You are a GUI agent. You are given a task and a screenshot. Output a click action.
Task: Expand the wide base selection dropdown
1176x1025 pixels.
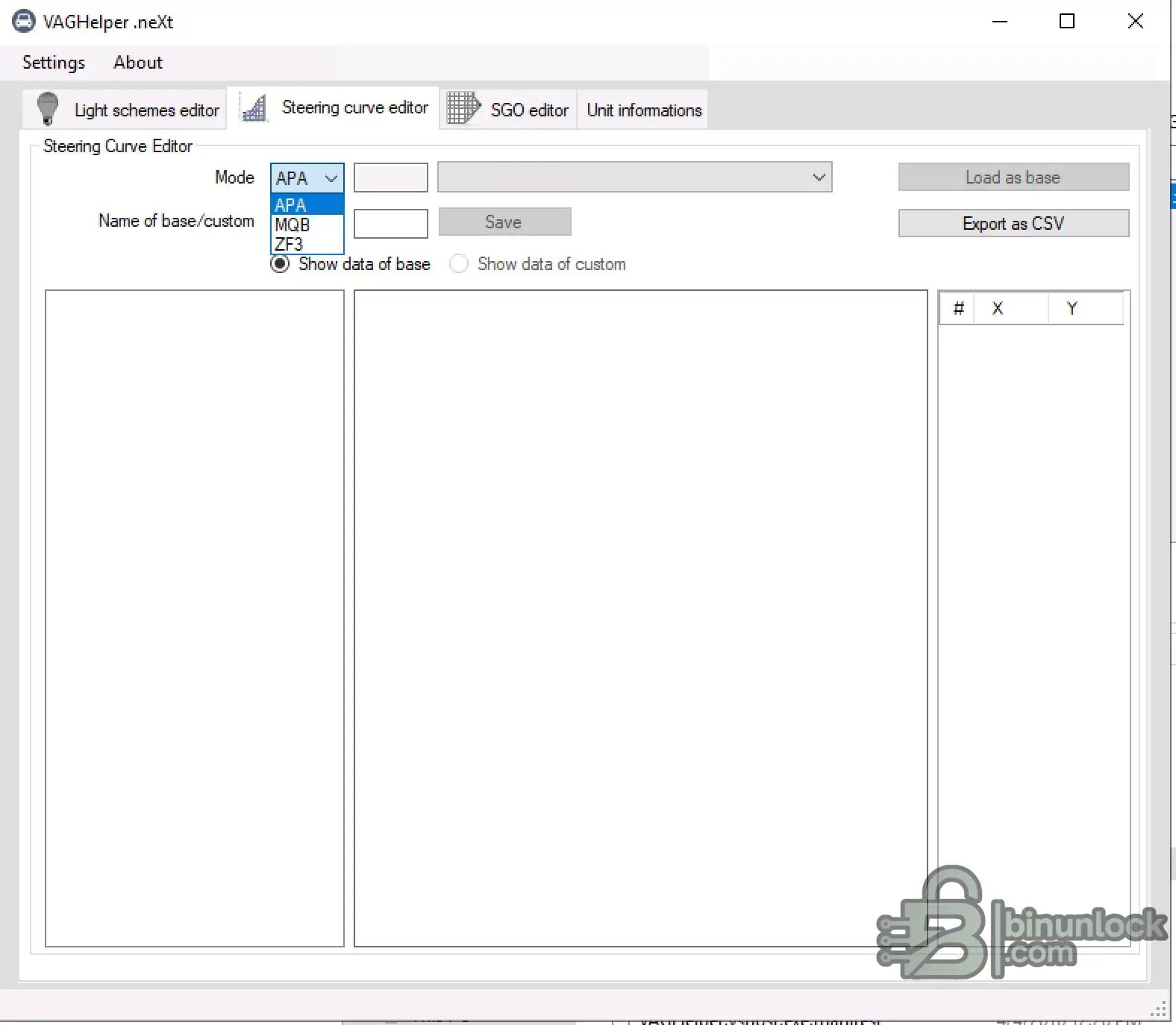(634, 178)
